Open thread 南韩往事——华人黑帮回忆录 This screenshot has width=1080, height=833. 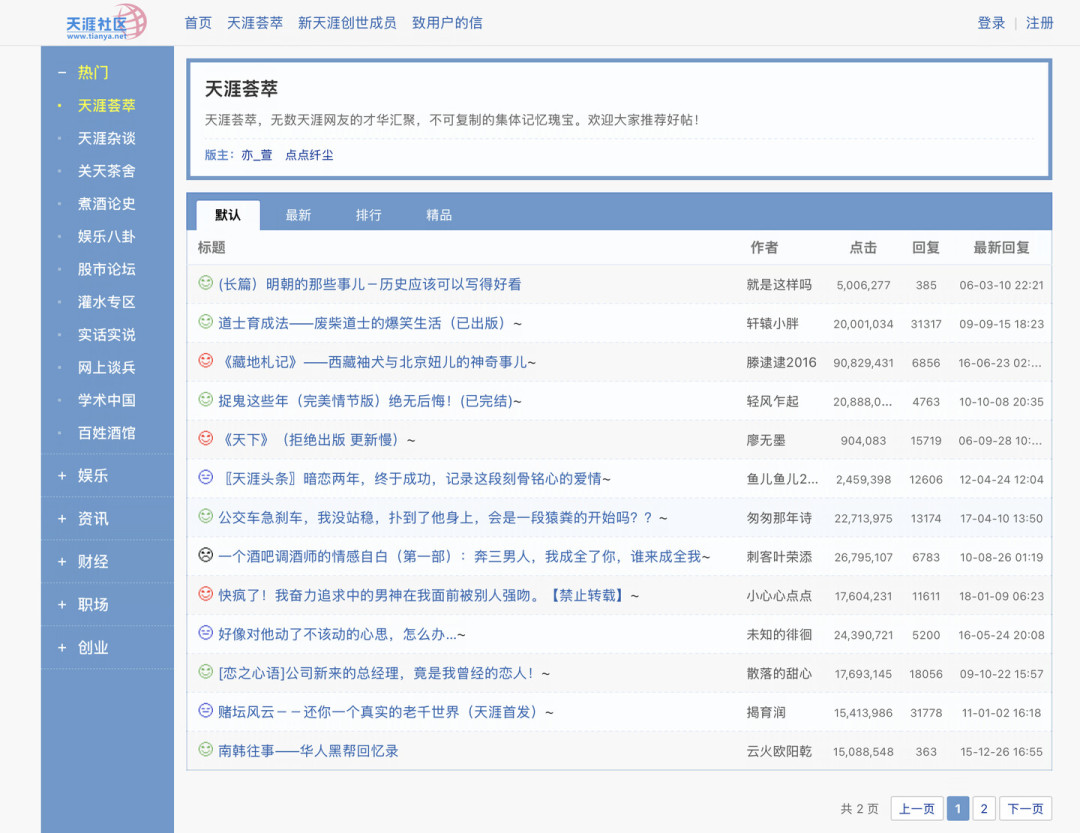click(309, 751)
